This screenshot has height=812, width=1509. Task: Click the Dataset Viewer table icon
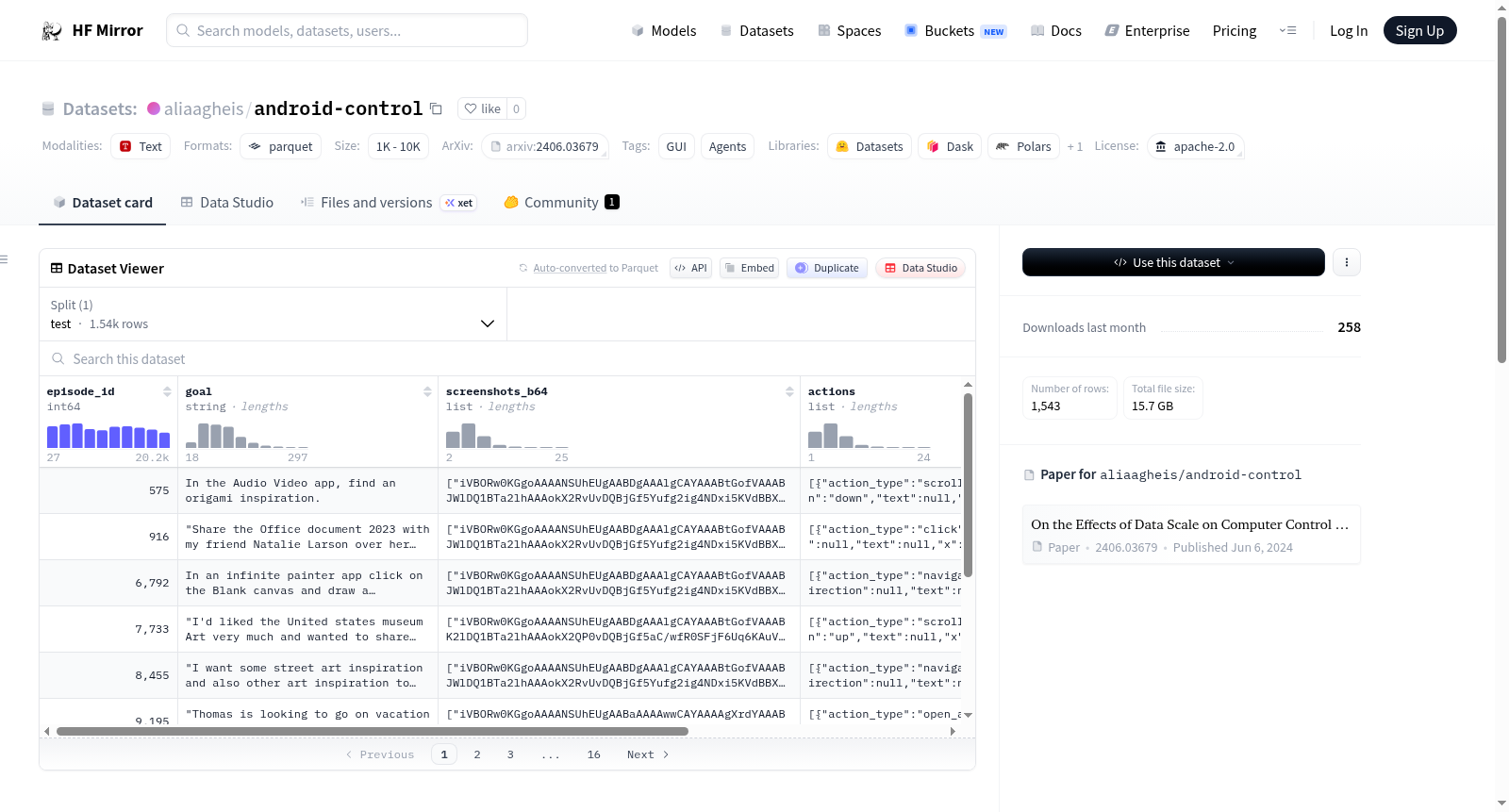coord(57,269)
